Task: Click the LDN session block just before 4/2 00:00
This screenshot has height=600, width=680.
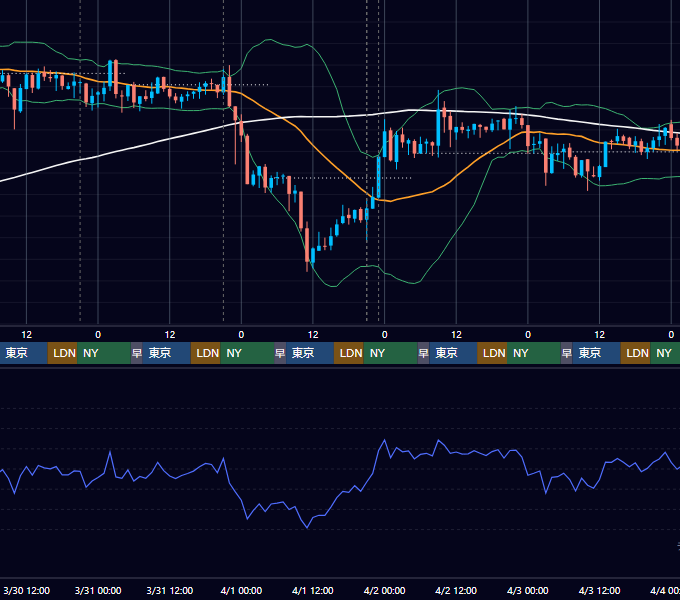Action: point(349,353)
